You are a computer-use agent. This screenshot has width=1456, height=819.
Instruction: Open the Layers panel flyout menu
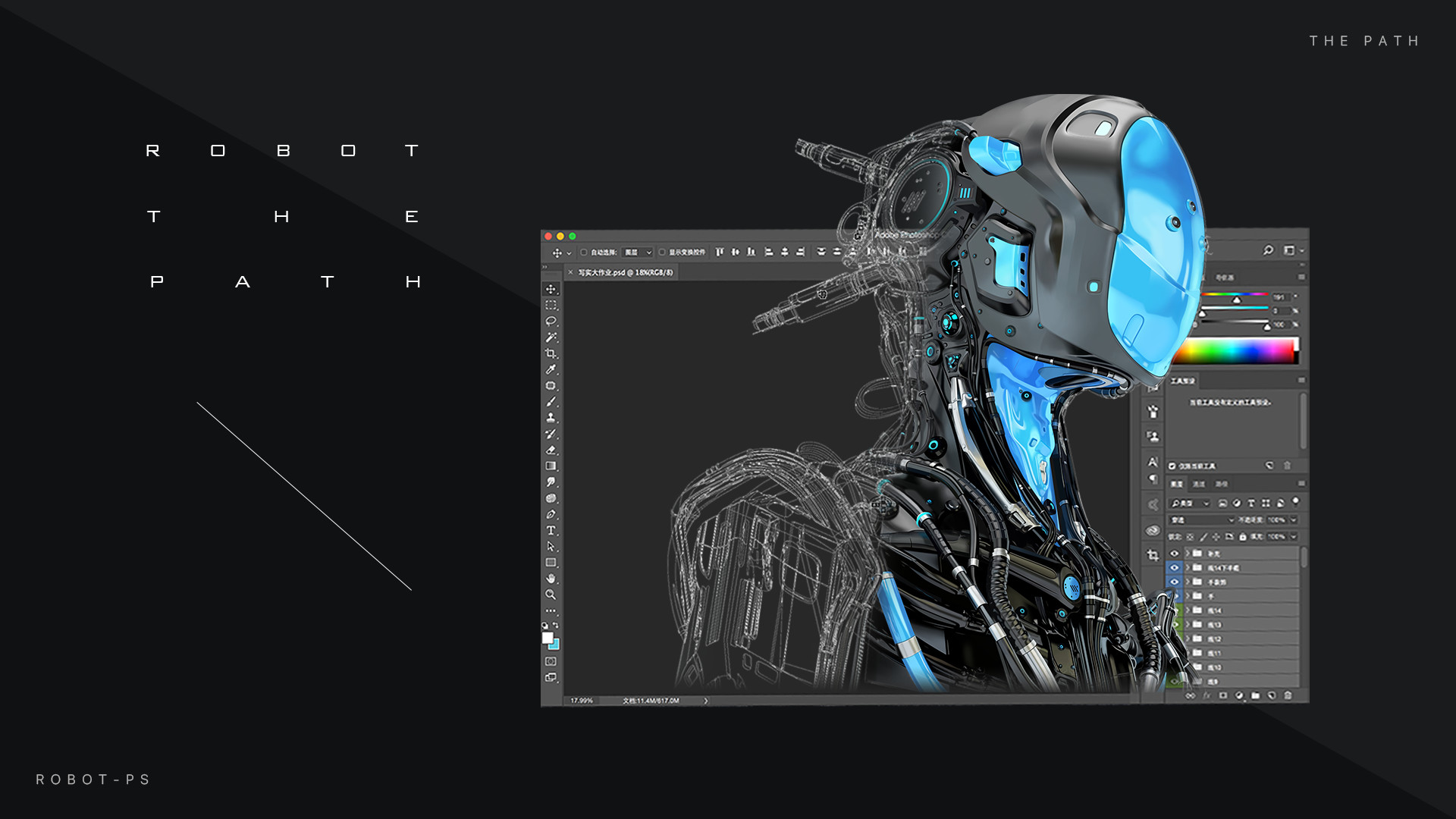[1301, 484]
